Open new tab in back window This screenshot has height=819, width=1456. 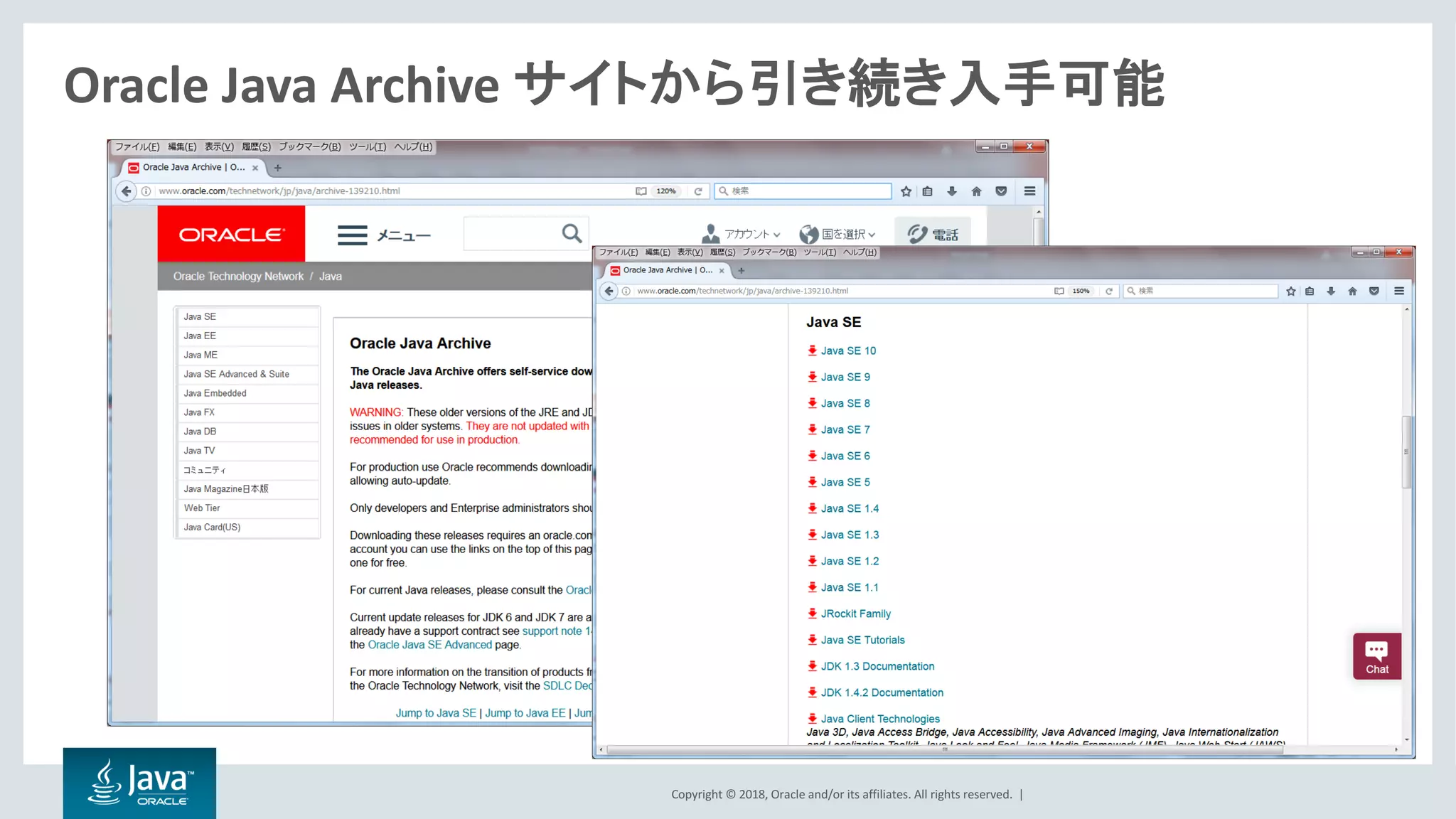click(x=278, y=168)
